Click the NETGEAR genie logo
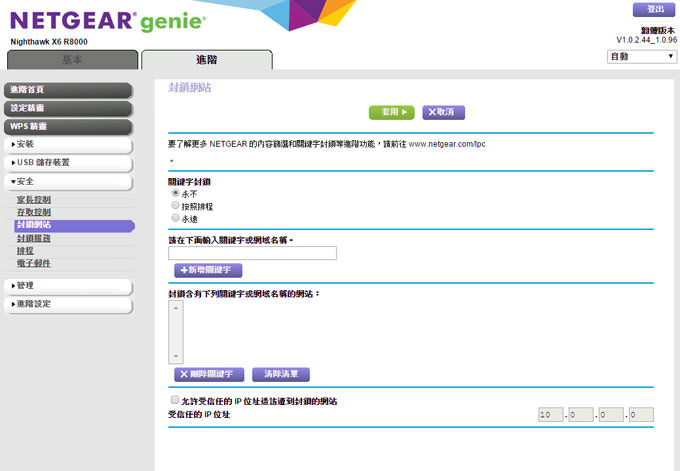 [x=108, y=21]
